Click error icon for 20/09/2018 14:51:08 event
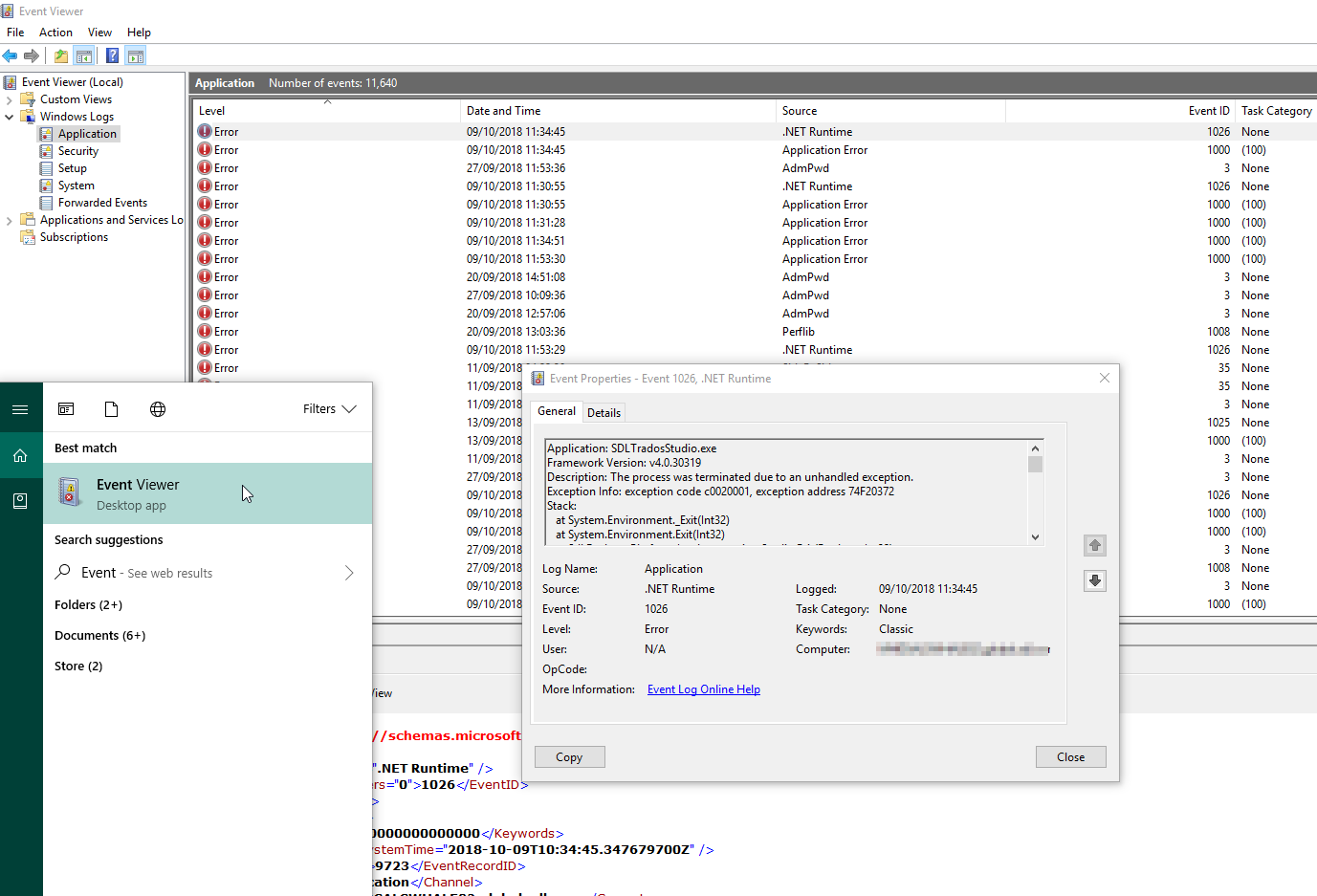This screenshot has width=1317, height=896. [205, 277]
